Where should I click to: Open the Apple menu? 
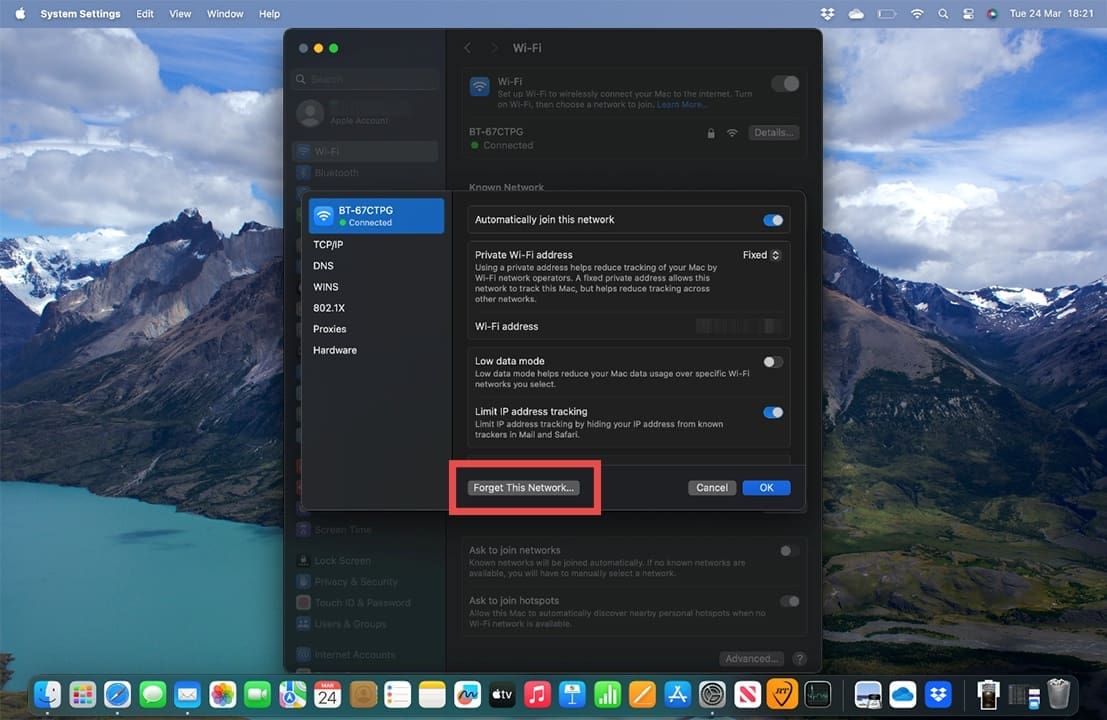[20, 13]
